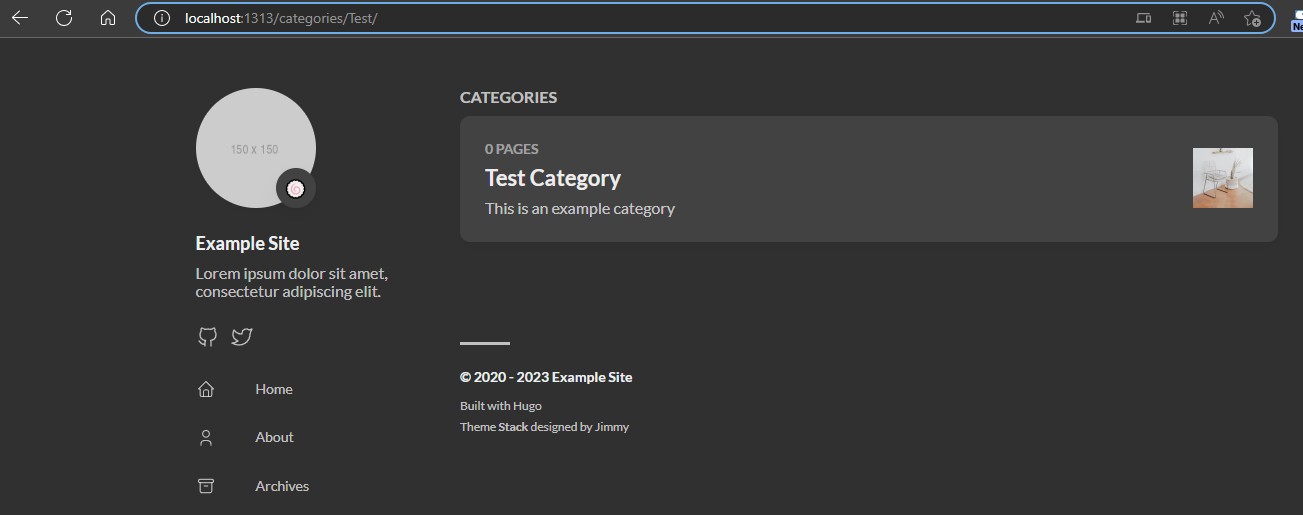
Task: Click the browser home button
Action: pos(108,18)
